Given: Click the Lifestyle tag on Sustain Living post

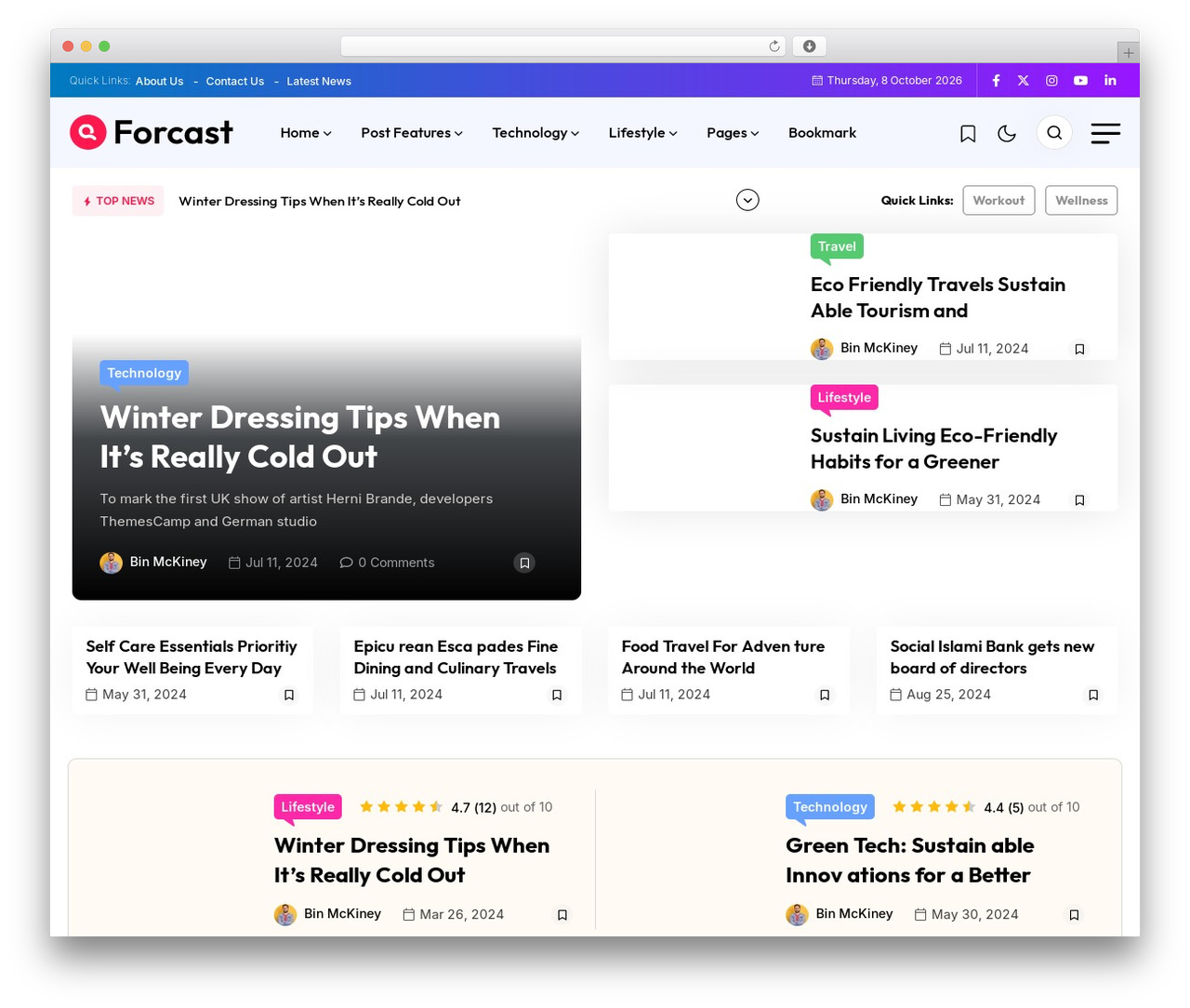Looking at the screenshot, I should [x=844, y=397].
